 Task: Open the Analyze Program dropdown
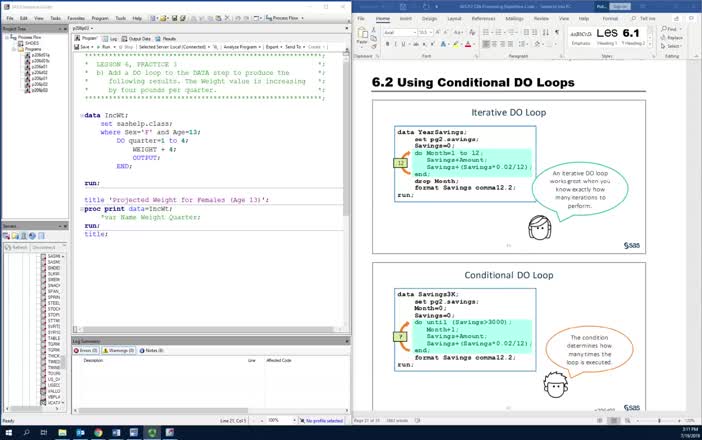click(259, 47)
